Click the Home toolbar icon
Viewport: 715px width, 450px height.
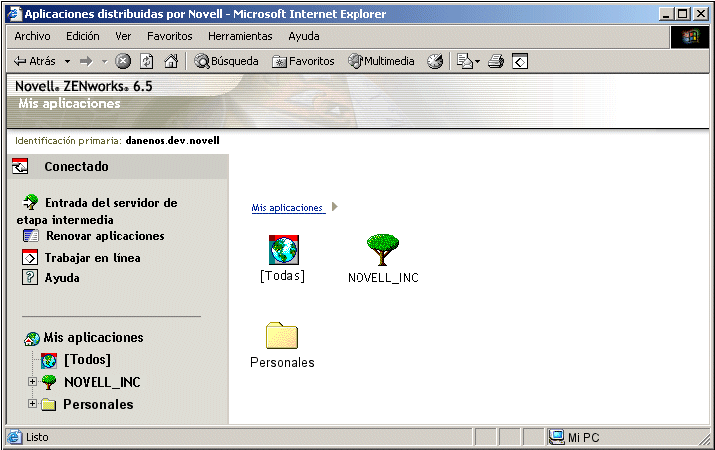[171, 61]
